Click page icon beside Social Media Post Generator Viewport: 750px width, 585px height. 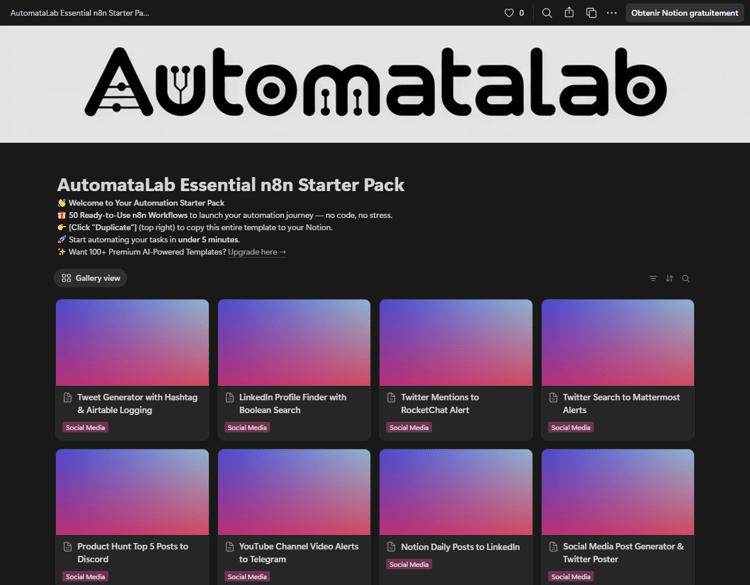[x=553, y=546]
